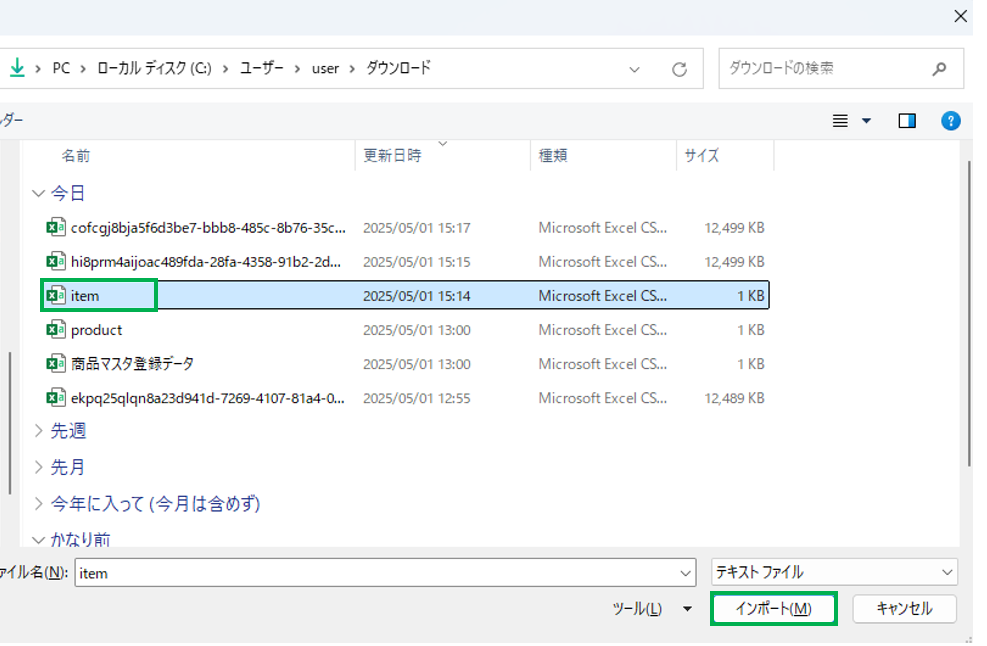Select file hi8prm4aijoac489fda-28fa-4358
This screenshot has width=987, height=646.
coord(206,262)
